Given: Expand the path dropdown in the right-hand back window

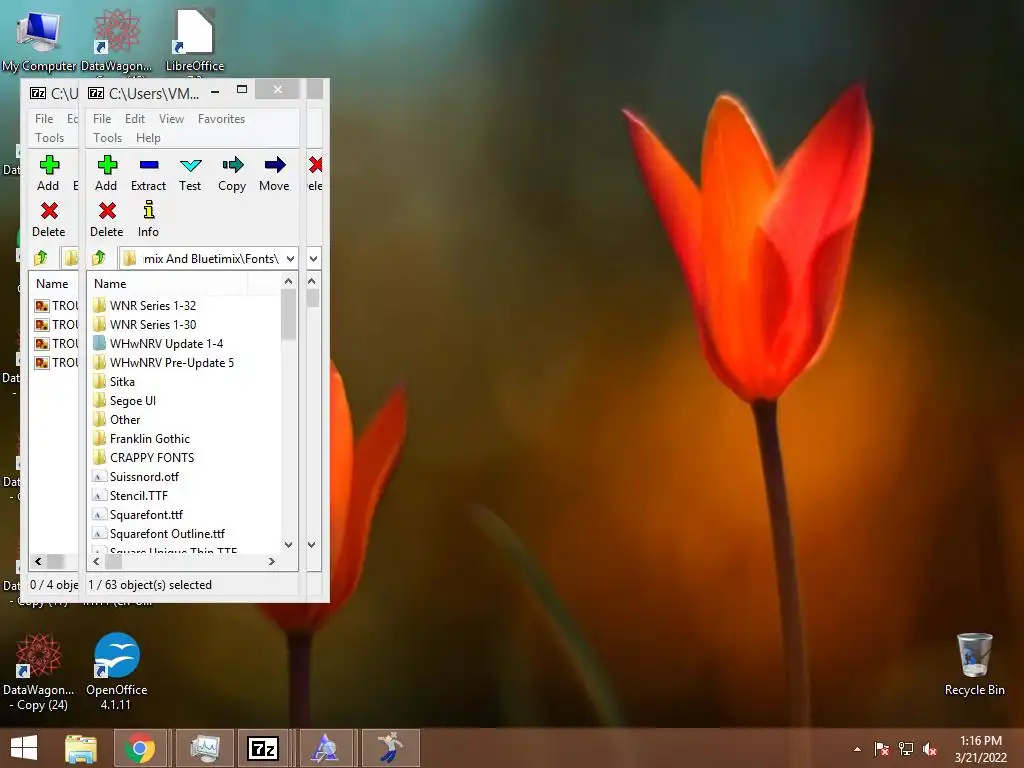Looking at the screenshot, I should point(313,259).
